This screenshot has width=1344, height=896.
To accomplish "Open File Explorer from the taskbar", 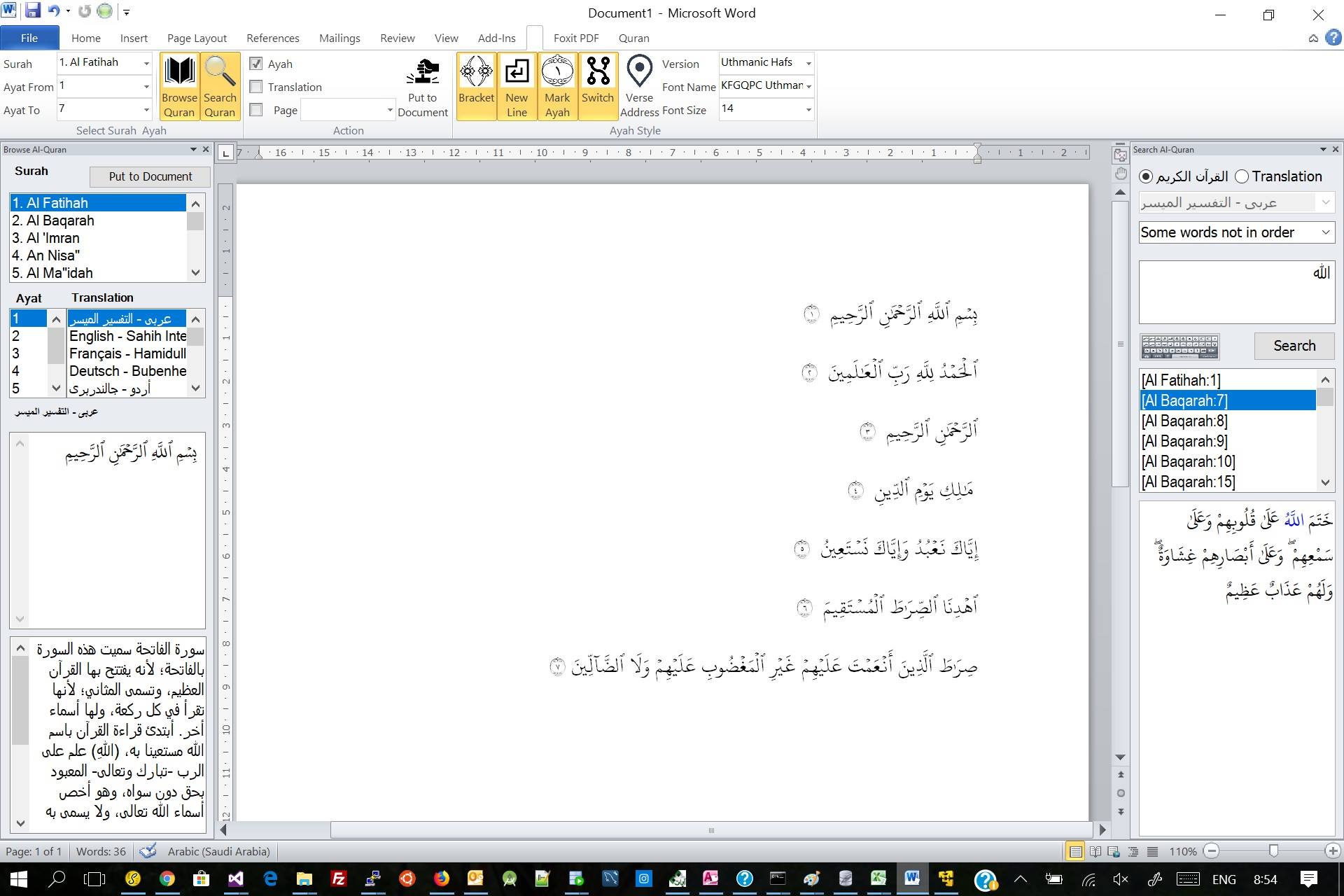I will tap(304, 879).
